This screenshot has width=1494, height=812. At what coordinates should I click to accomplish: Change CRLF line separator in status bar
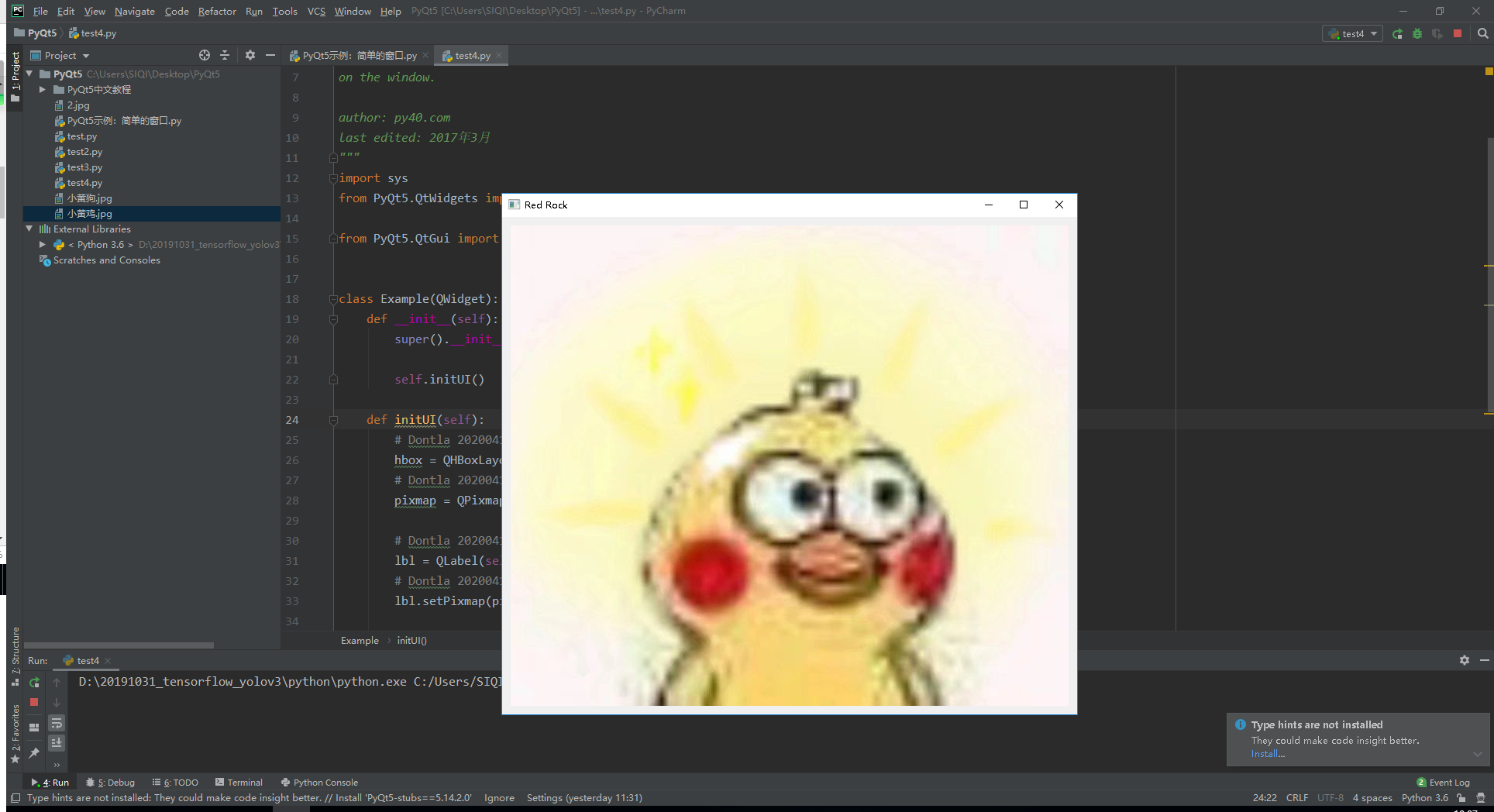[x=1297, y=798]
